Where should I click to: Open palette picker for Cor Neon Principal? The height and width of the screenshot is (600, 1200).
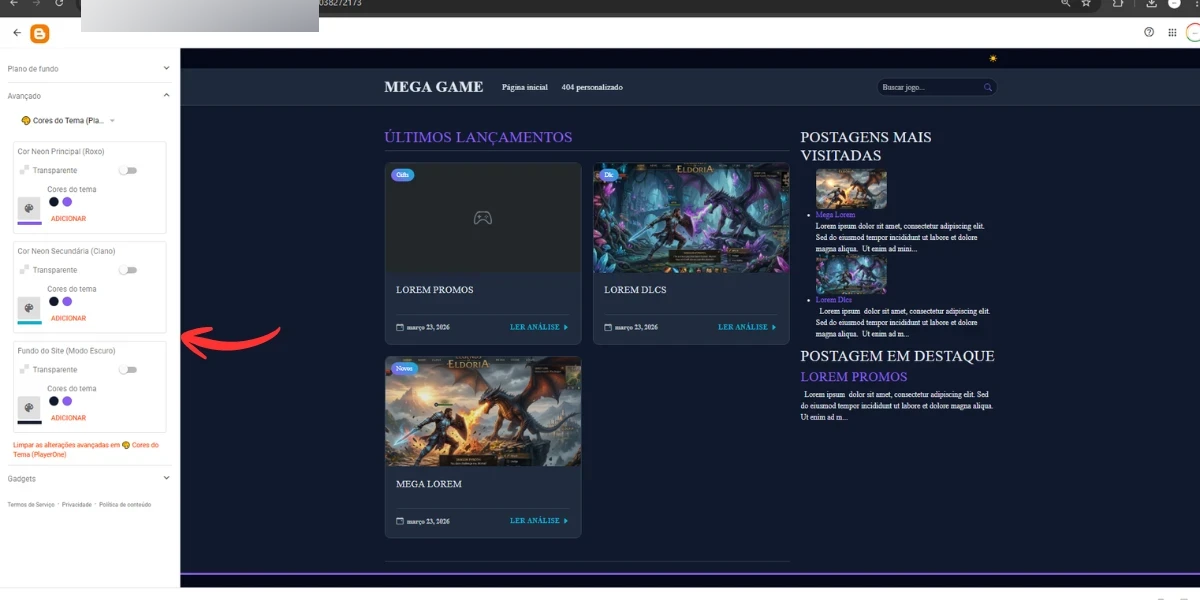coord(29,209)
